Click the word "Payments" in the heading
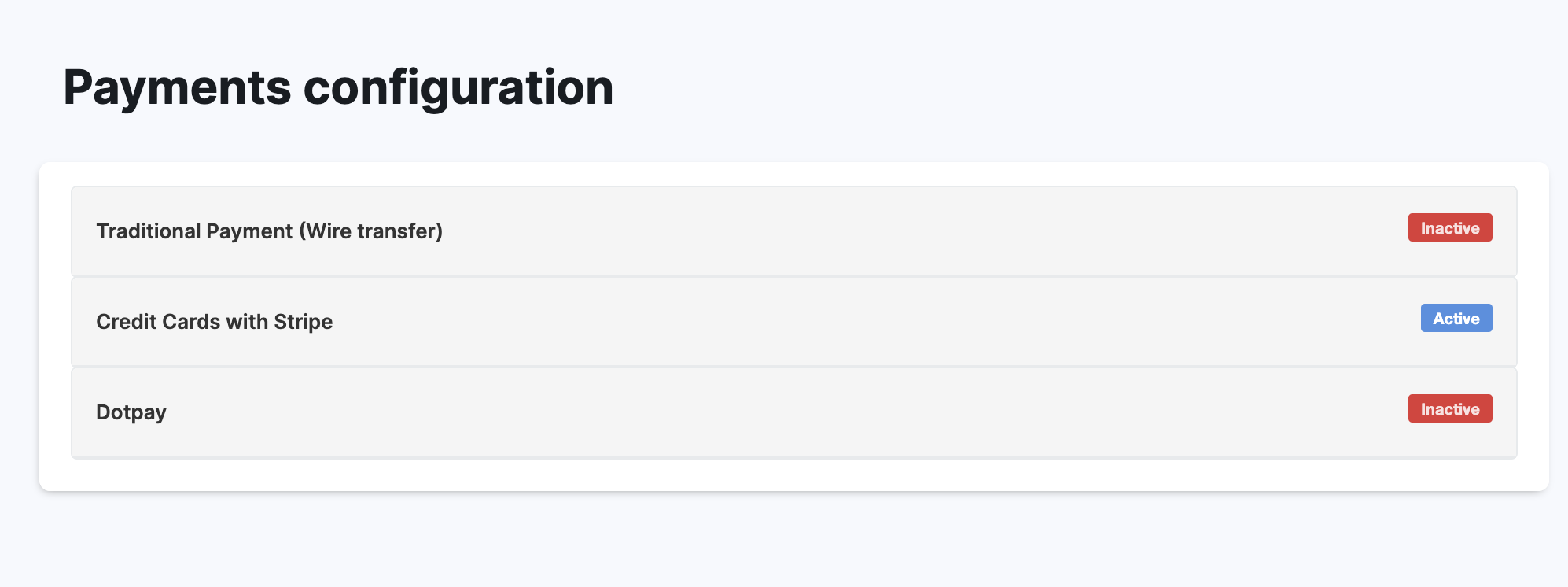 pos(177,87)
